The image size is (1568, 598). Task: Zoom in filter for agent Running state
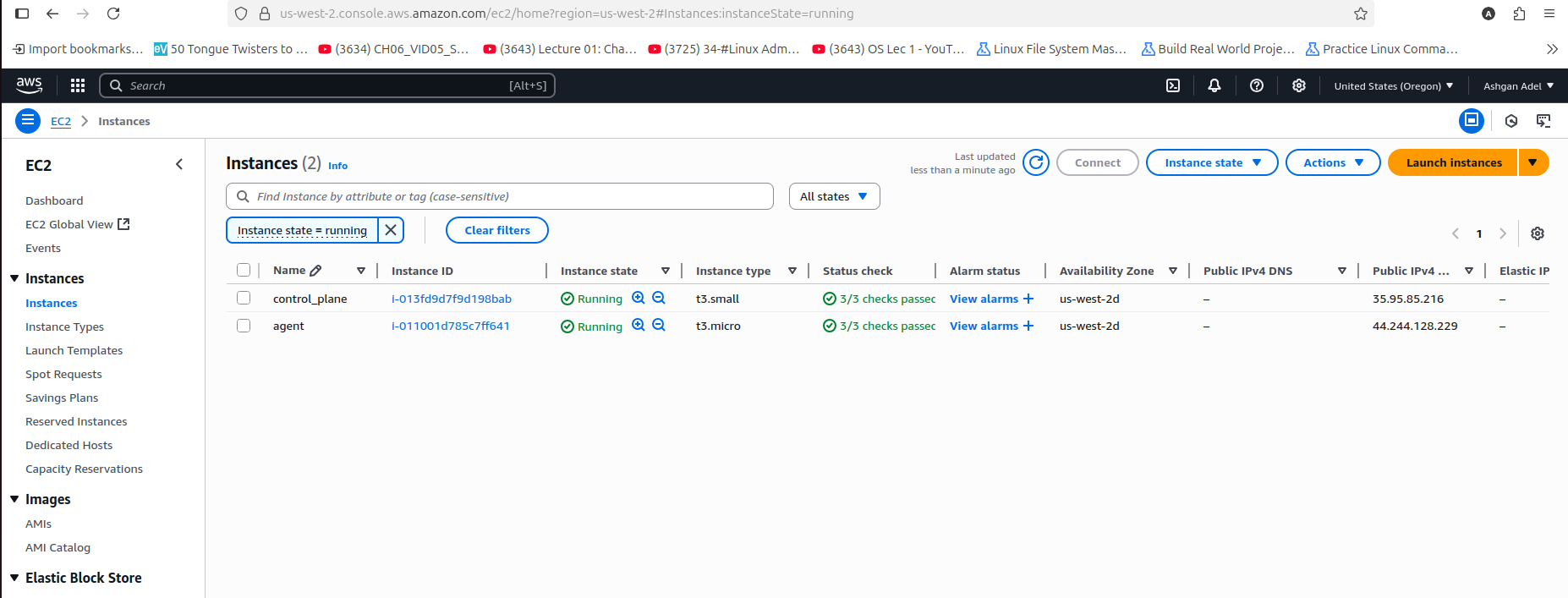click(x=639, y=325)
